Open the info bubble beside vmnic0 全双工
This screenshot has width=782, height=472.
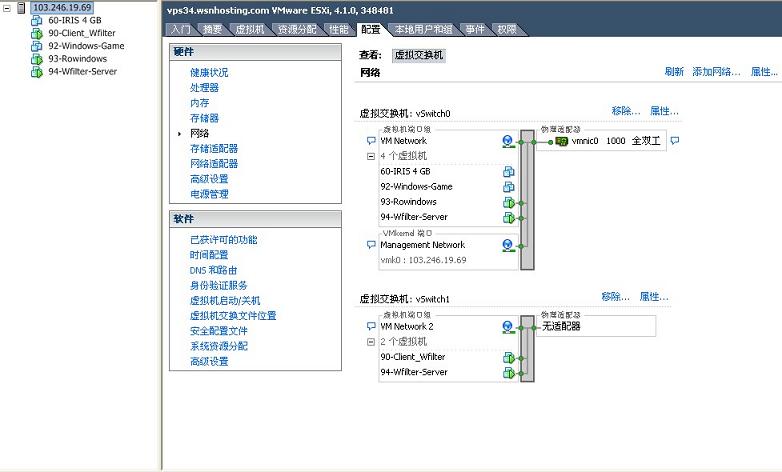674,141
